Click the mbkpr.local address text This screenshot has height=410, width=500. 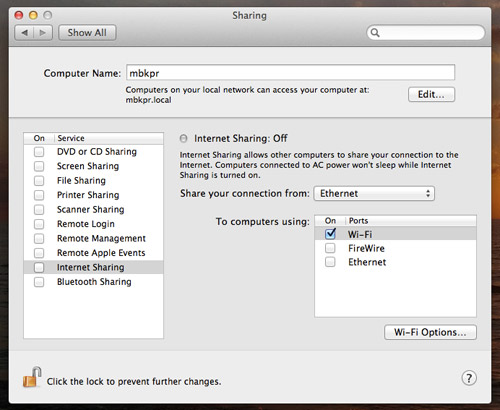pyautogui.click(x=148, y=100)
